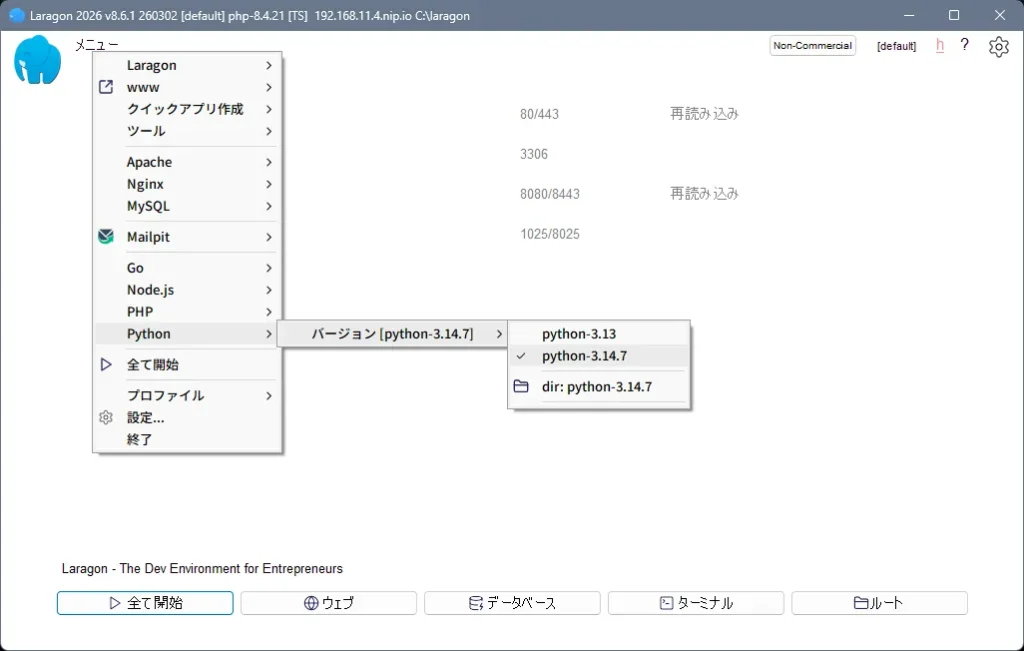This screenshot has width=1024, height=651.
Task: Open the settings gear icon at top right
Action: coord(999,46)
